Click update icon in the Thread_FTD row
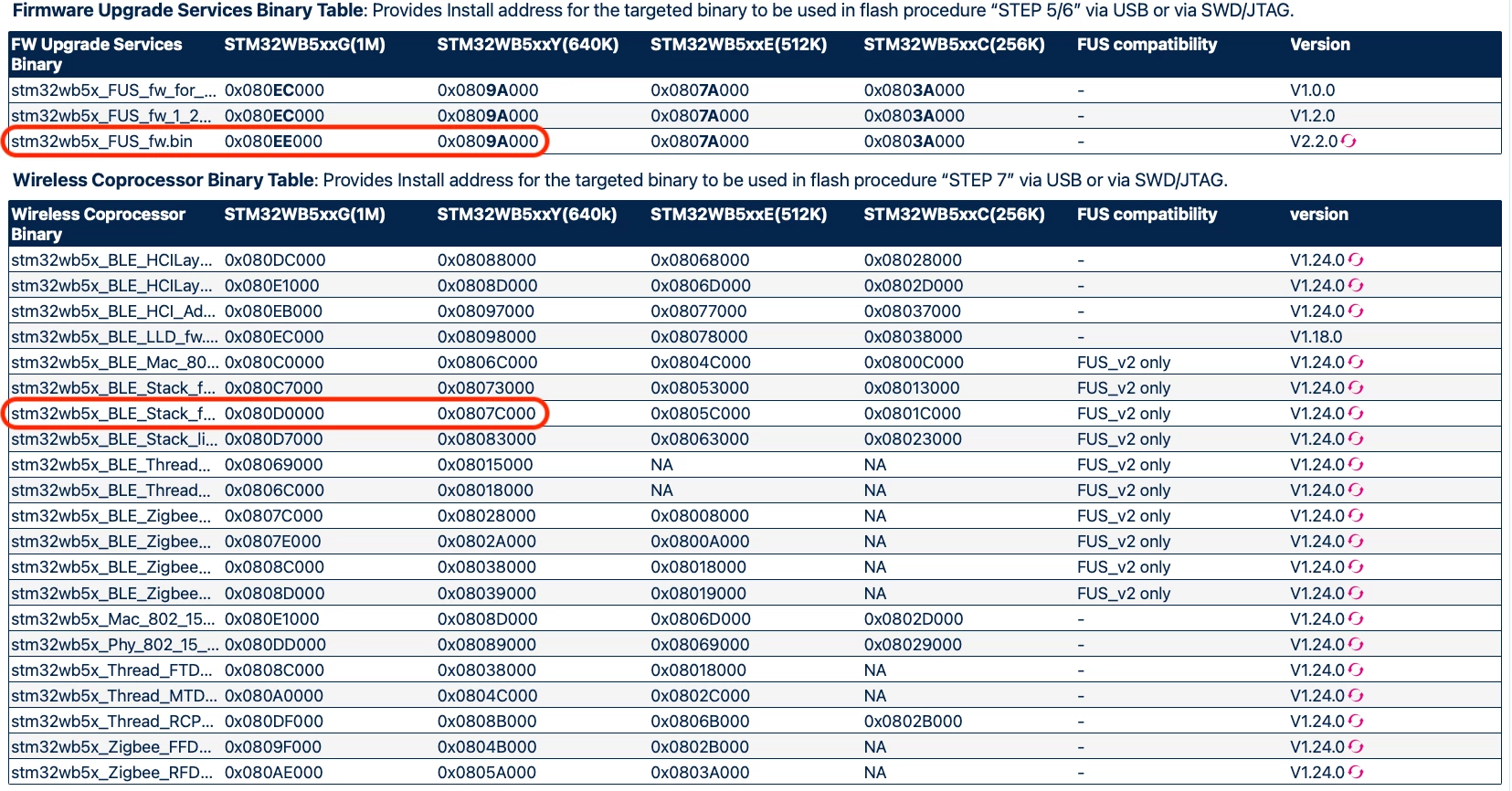The width and height of the screenshot is (1512, 791). click(x=1356, y=670)
